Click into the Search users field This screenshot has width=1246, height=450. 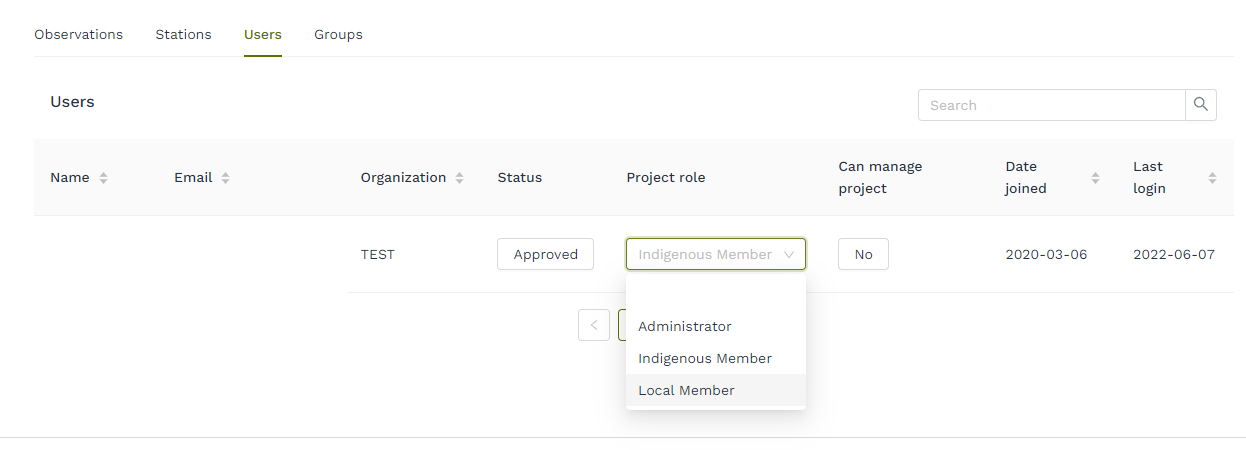click(1051, 105)
